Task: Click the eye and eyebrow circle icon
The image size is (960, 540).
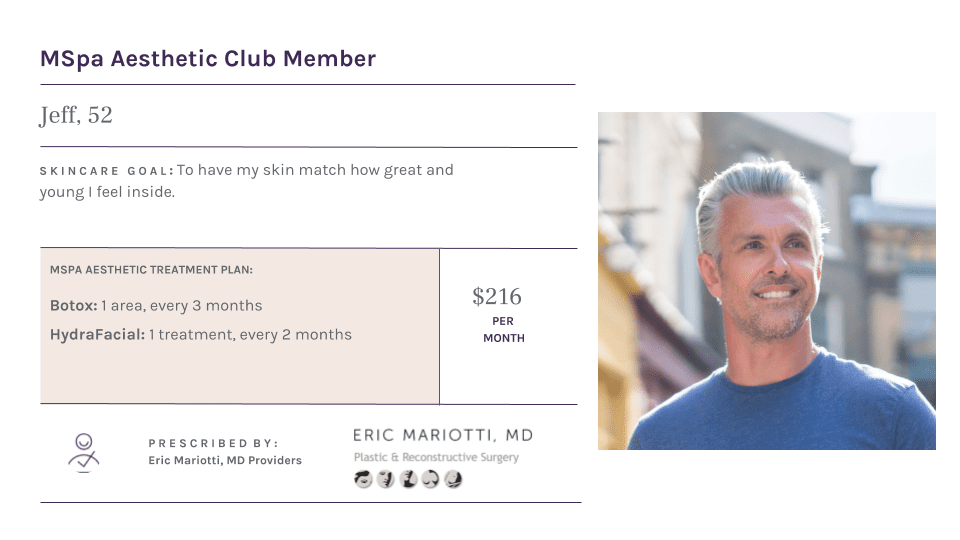Action: click(x=363, y=479)
